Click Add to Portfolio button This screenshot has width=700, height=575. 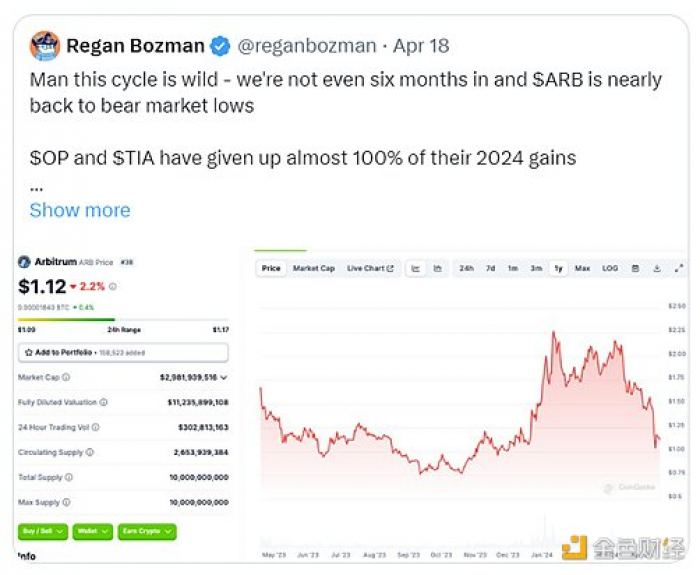click(x=123, y=353)
